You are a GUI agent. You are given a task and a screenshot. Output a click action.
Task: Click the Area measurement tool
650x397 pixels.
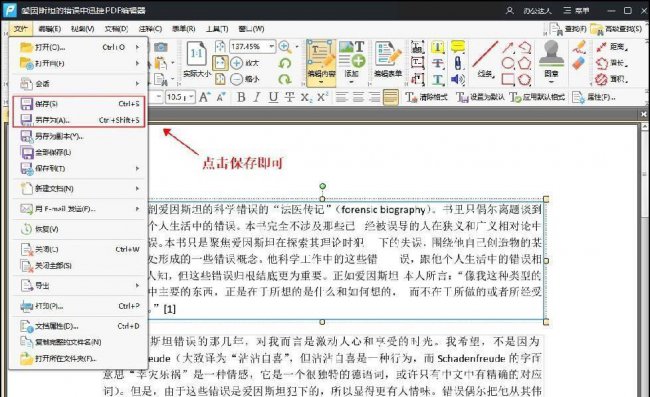coord(611,79)
